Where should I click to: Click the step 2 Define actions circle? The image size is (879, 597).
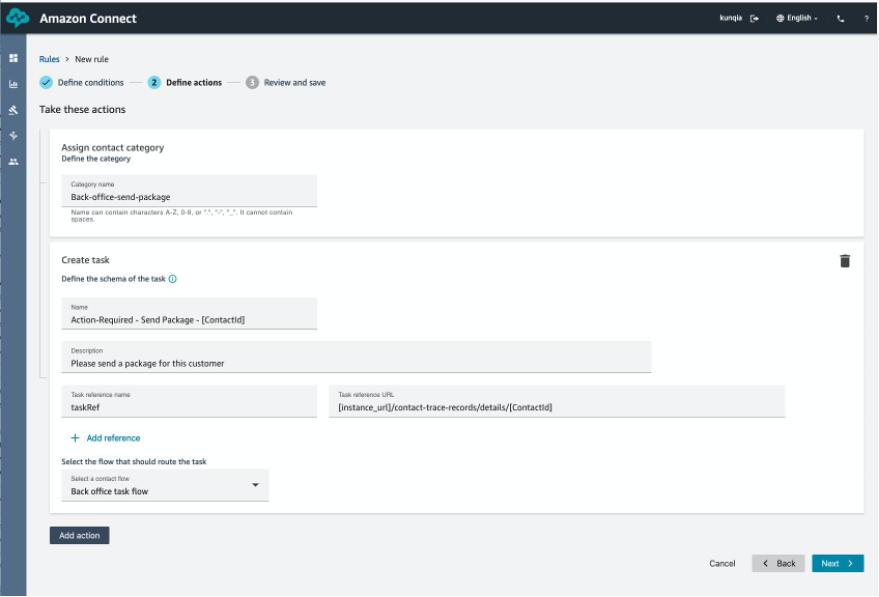[154, 82]
